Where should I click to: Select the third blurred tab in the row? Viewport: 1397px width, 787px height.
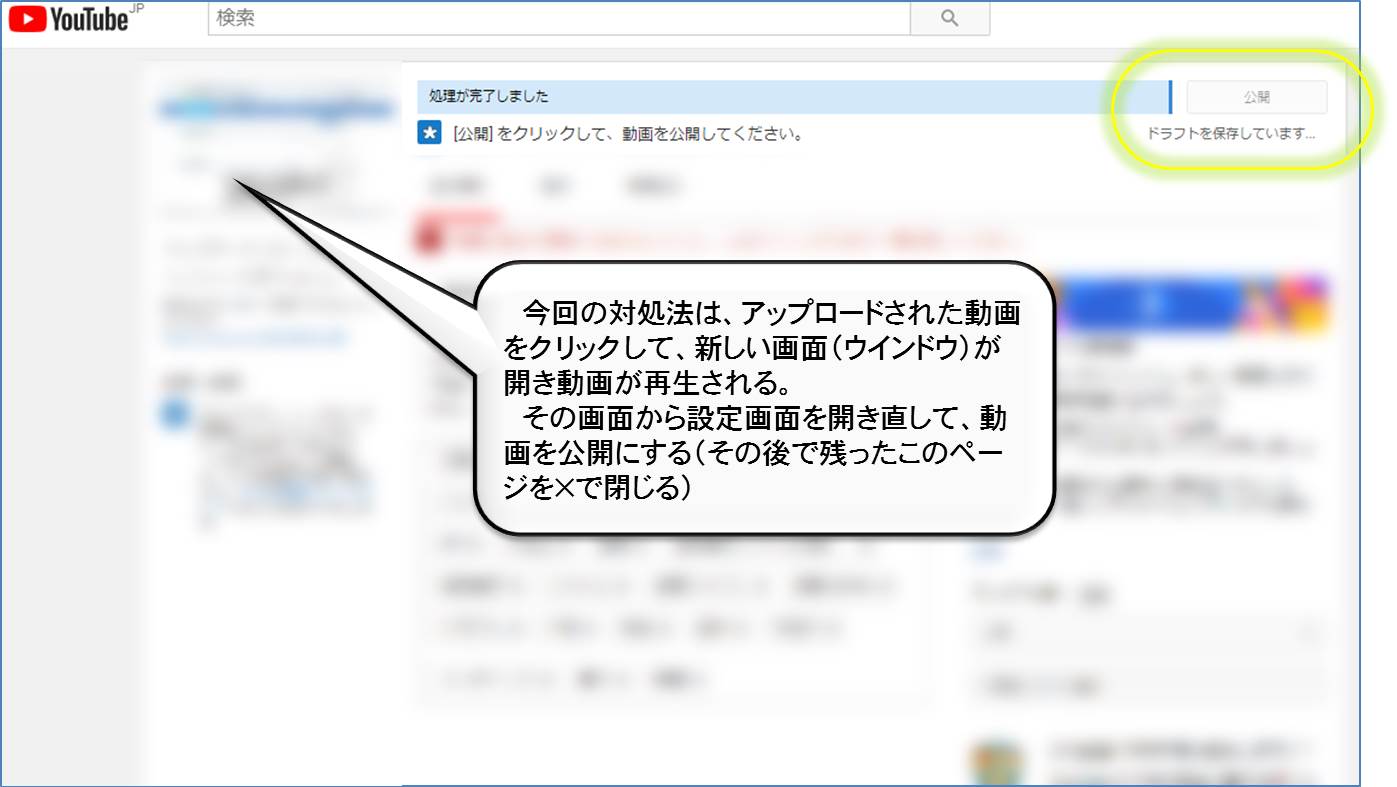(x=653, y=186)
